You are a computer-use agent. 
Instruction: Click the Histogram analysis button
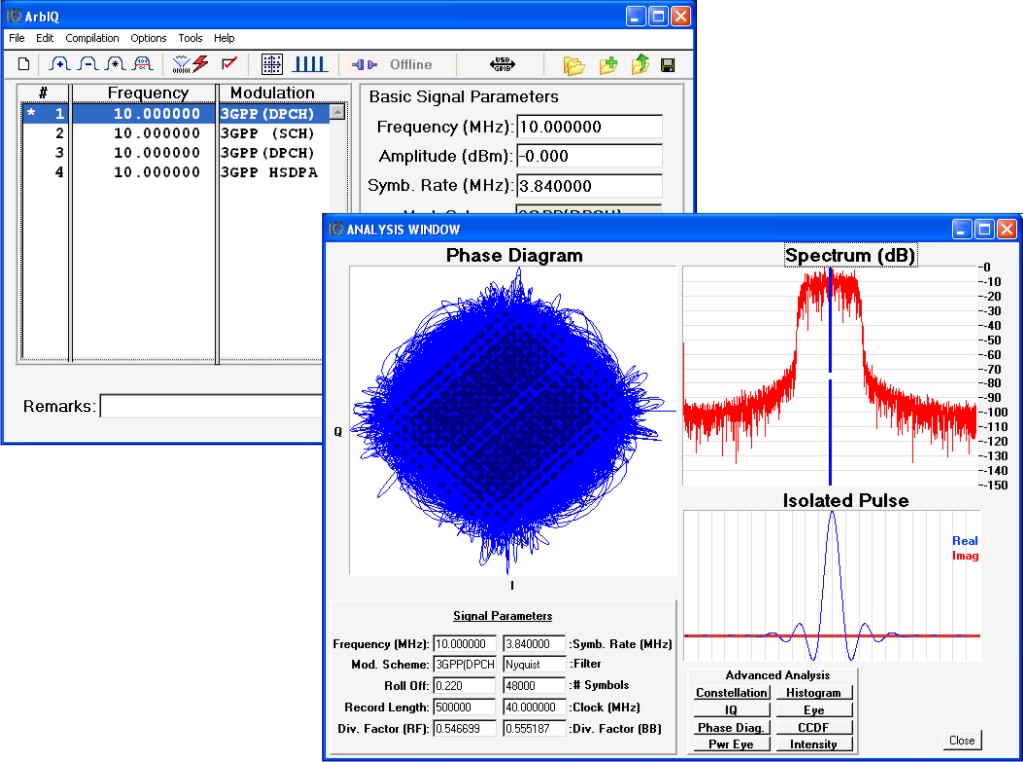coord(813,693)
